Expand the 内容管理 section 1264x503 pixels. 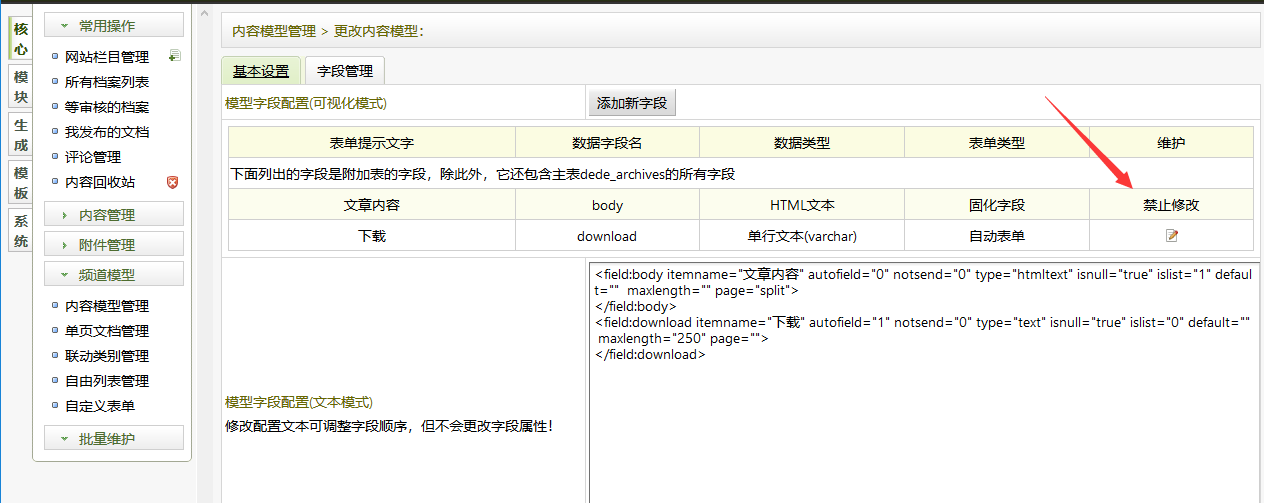pyautogui.click(x=113, y=214)
